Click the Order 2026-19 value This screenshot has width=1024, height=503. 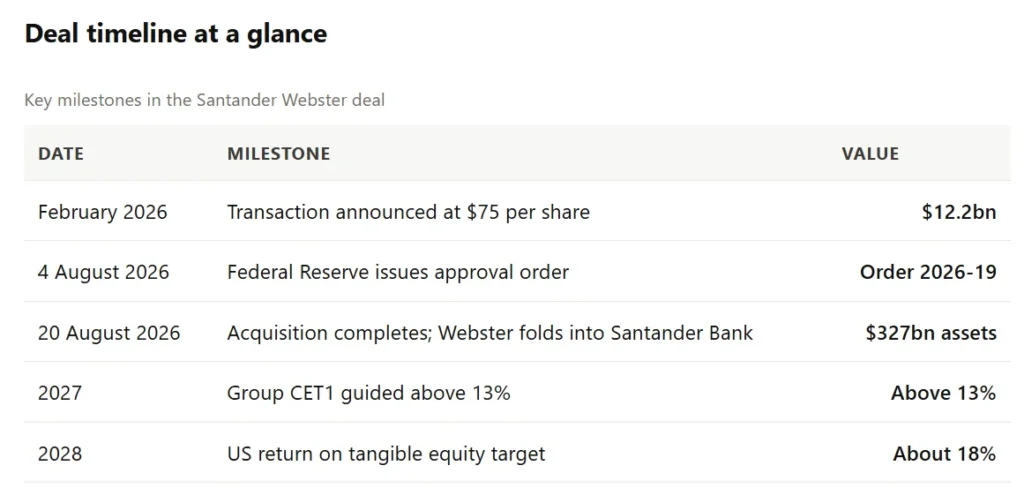click(928, 272)
